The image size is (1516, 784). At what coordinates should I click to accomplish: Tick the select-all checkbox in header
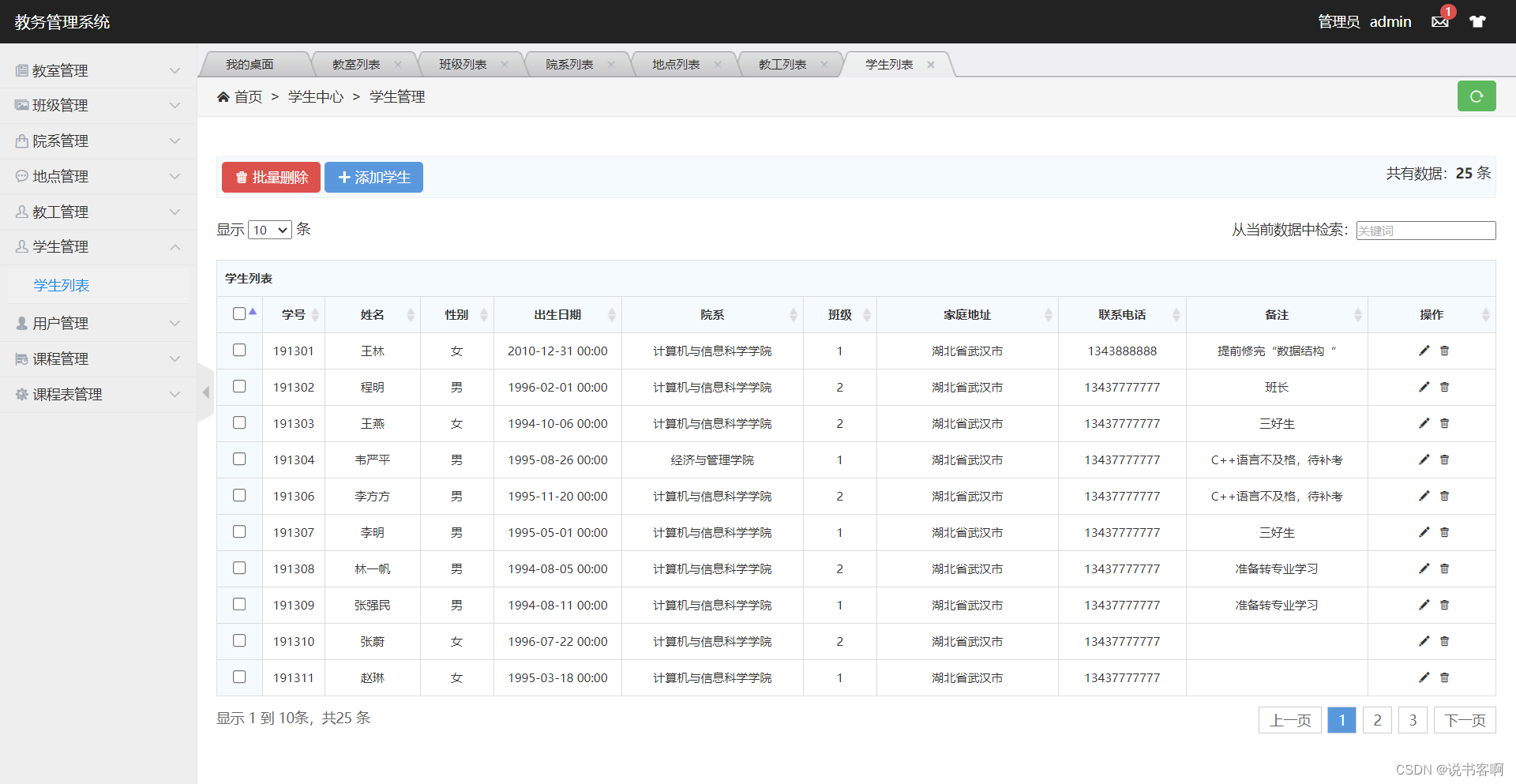239,313
